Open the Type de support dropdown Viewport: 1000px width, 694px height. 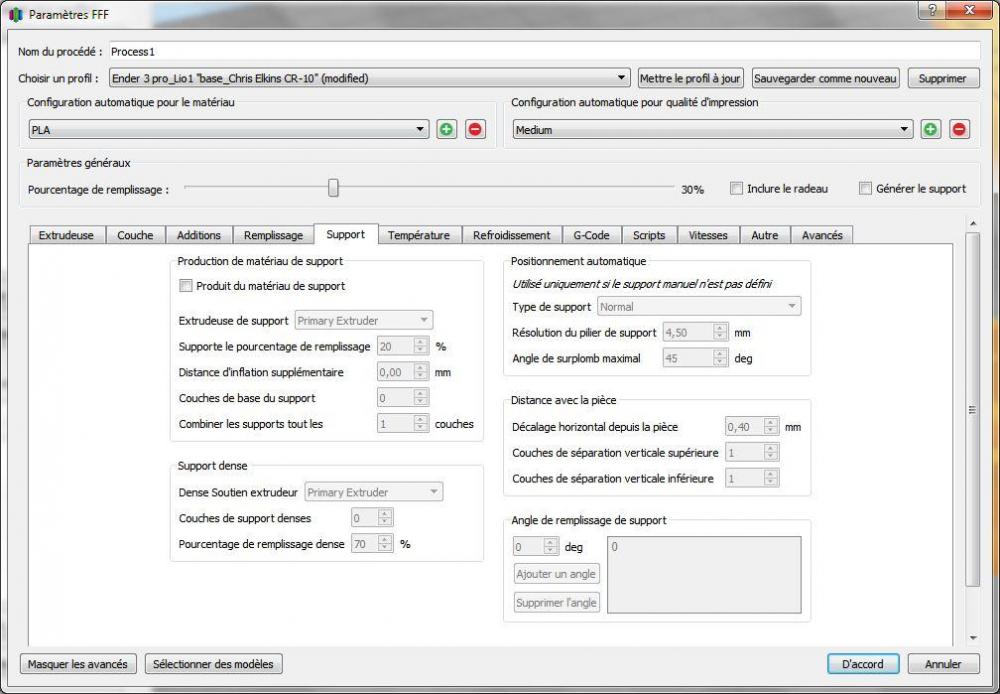[x=699, y=307]
